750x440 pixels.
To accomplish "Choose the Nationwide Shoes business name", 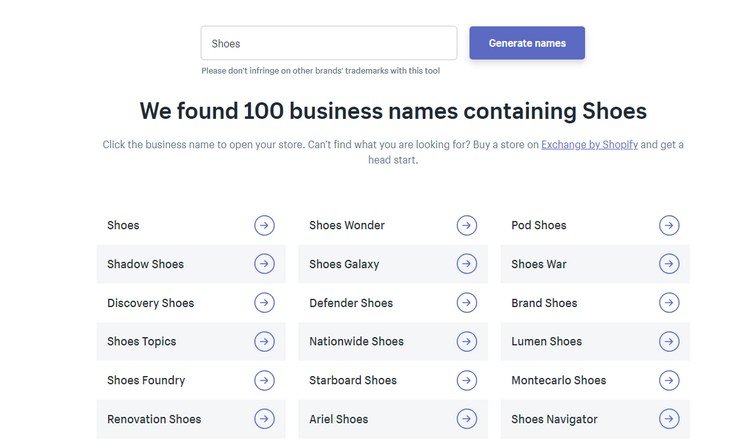I will pyautogui.click(x=357, y=342).
